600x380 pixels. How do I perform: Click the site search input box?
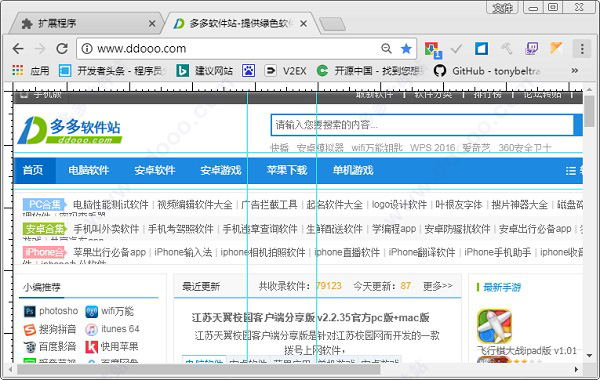tap(422, 125)
